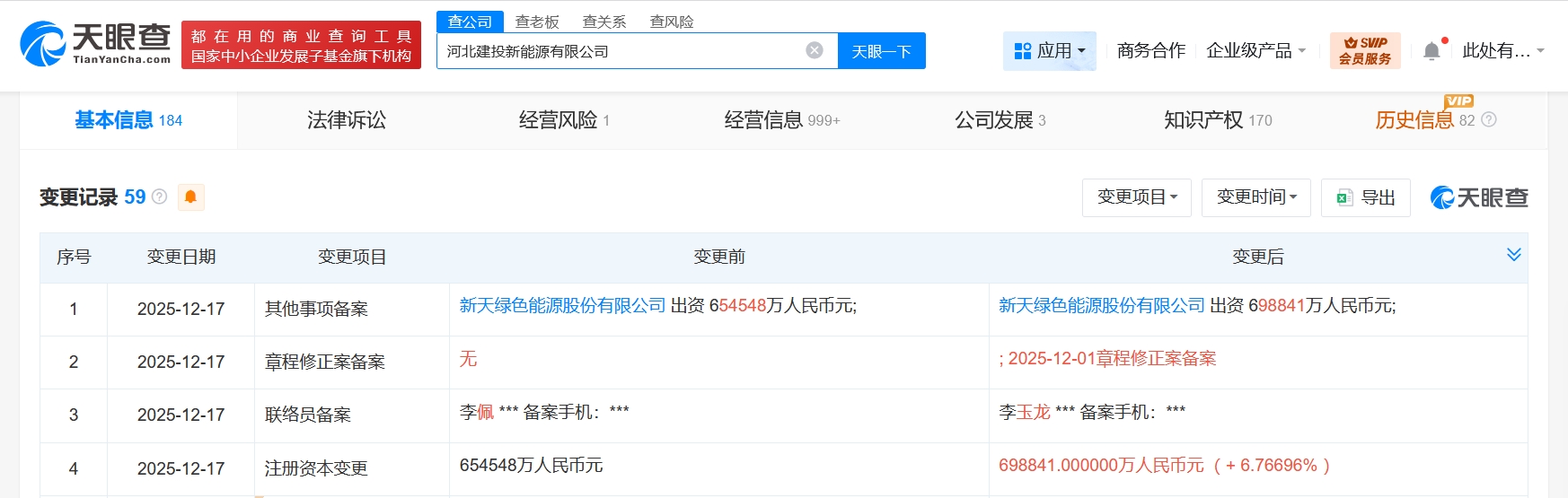
Task: Click help icon next to 变更记录 count
Action: pos(160,197)
